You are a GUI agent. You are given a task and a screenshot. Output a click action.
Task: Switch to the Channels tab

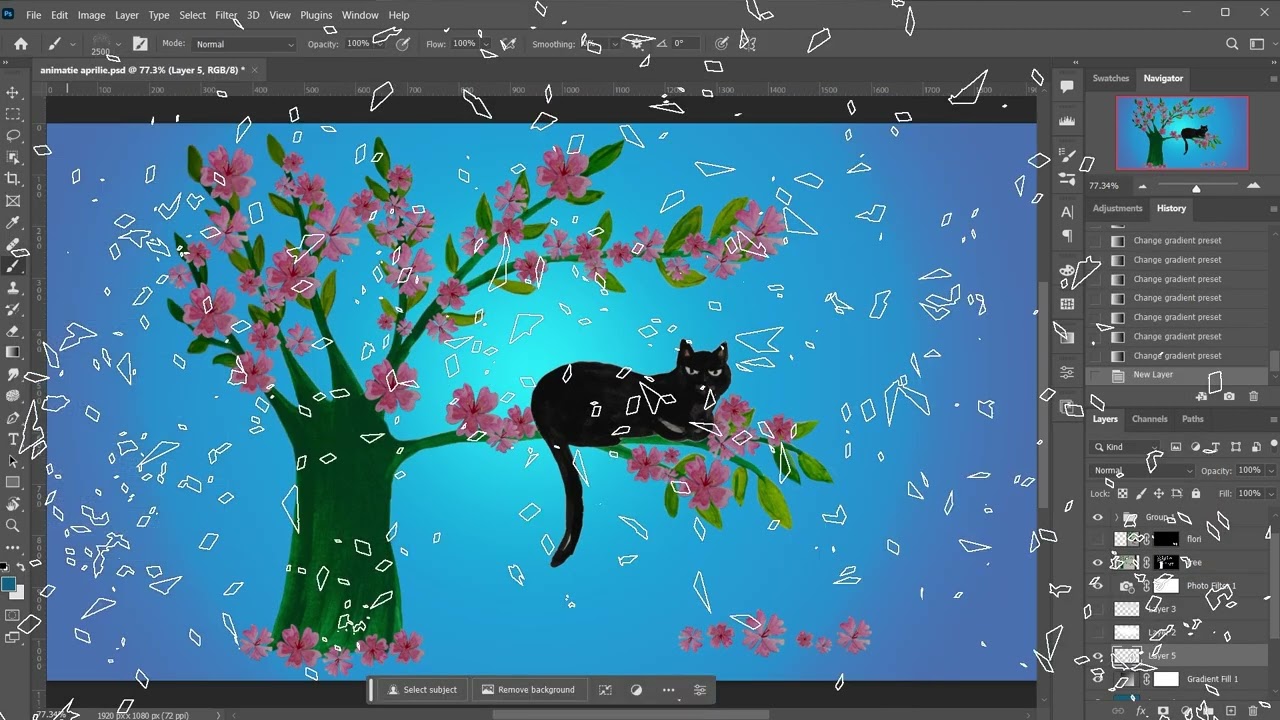pos(1149,419)
